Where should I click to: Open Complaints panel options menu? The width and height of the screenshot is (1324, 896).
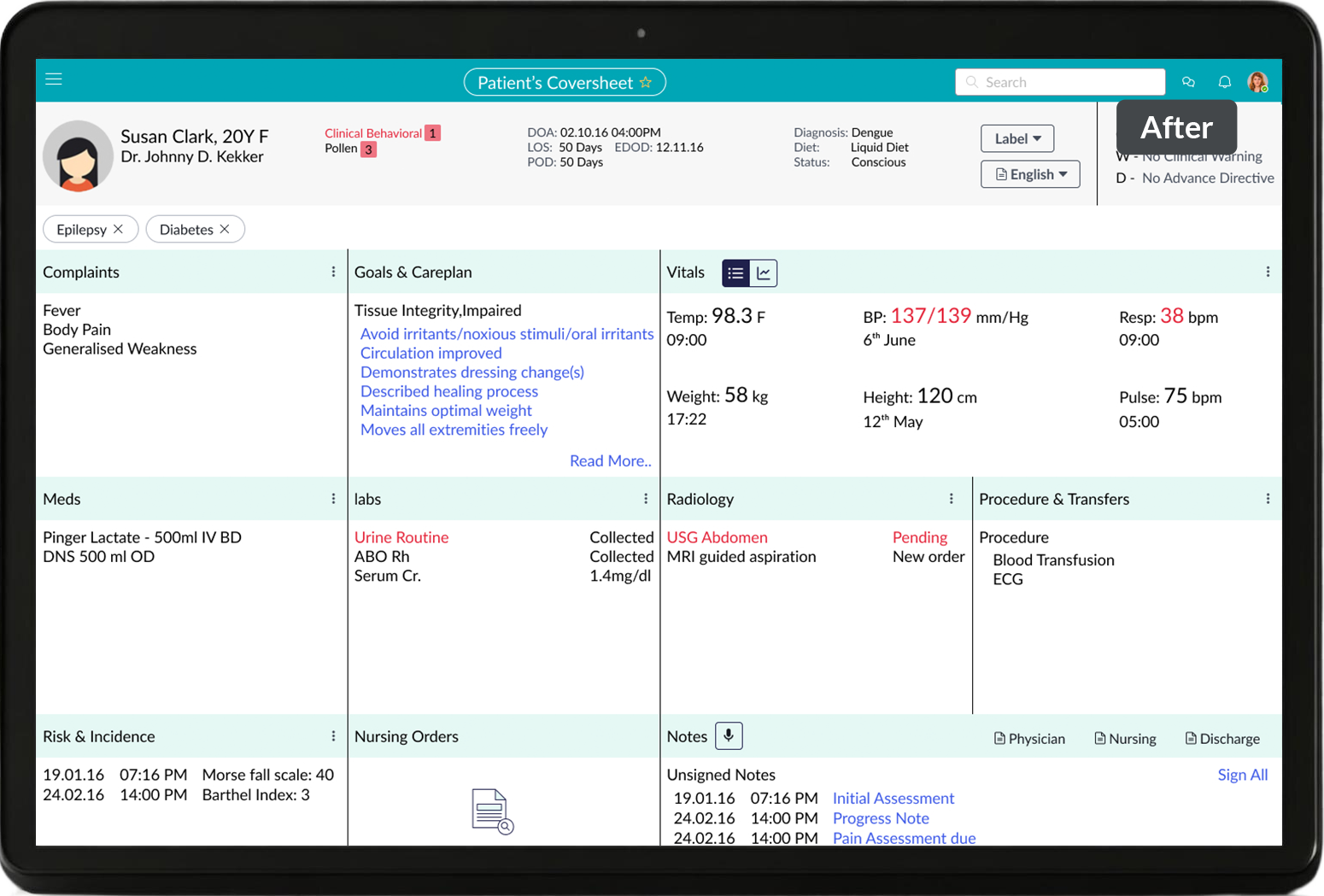tap(333, 272)
